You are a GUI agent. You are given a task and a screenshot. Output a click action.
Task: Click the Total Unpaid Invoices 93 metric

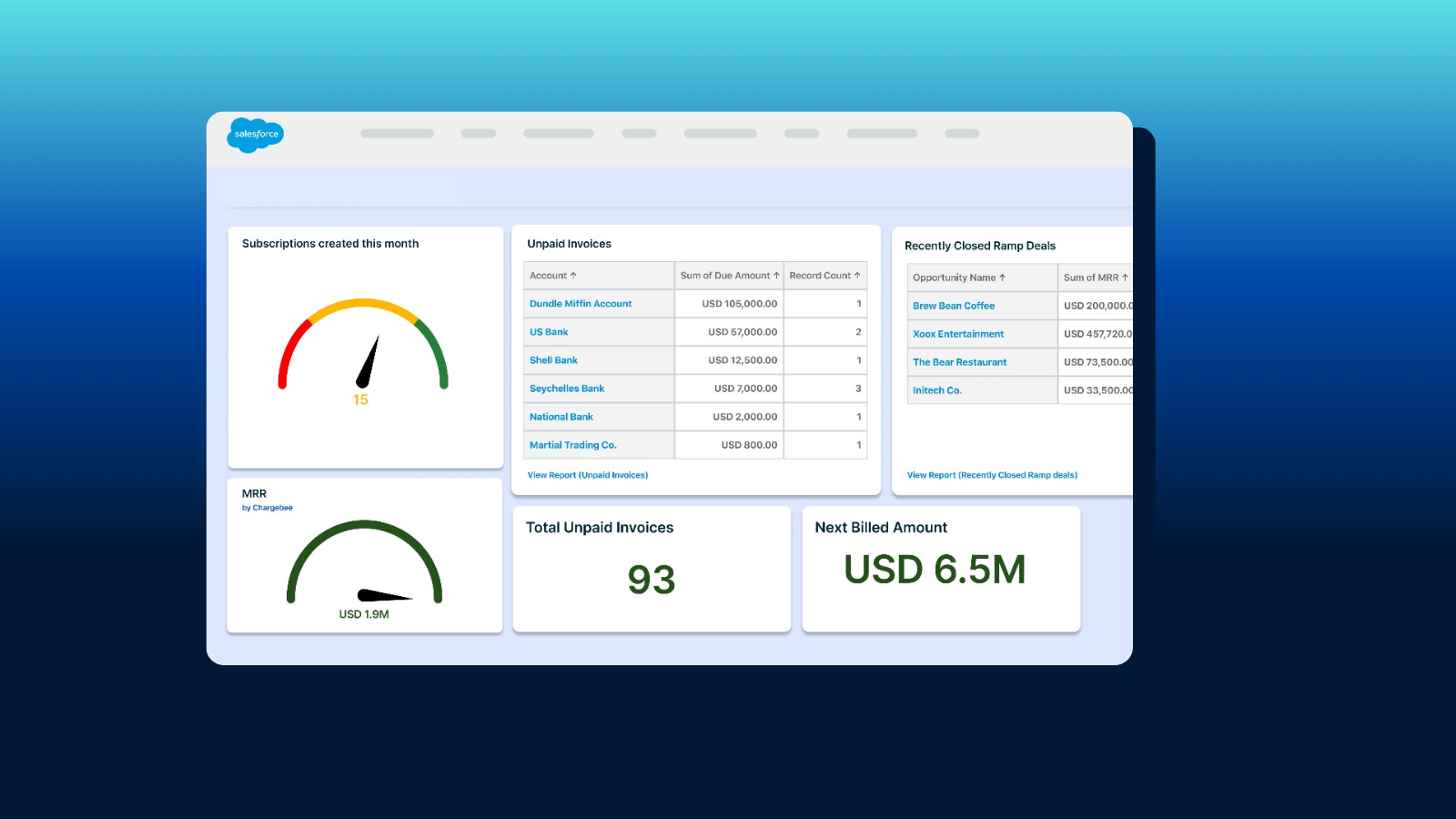(652, 580)
